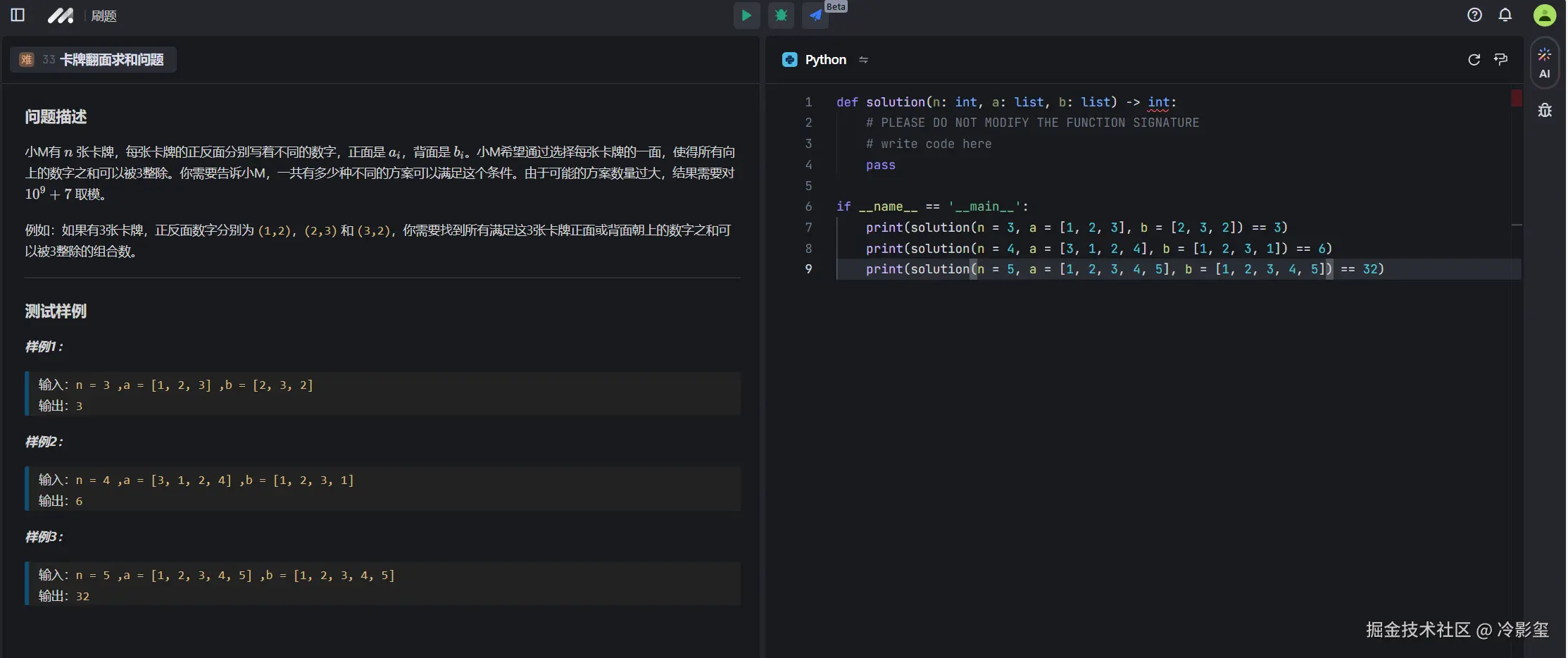The height and width of the screenshot is (658, 1568).
Task: Open the notifications bell
Action: click(1505, 15)
